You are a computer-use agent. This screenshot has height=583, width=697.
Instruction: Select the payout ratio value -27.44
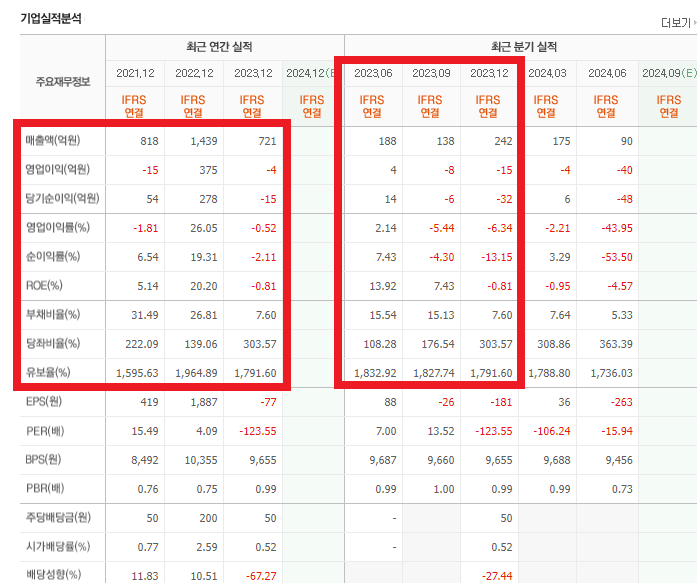[x=497, y=576]
